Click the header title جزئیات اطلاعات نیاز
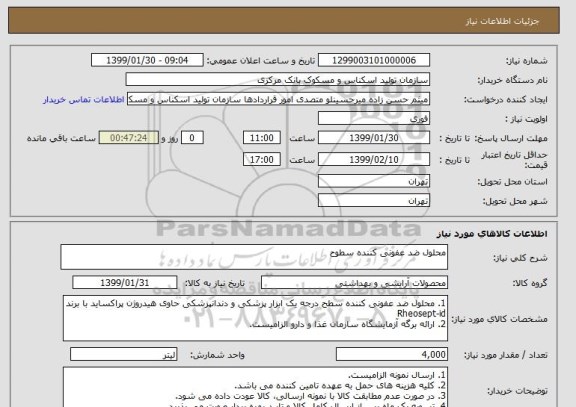 coord(502,21)
